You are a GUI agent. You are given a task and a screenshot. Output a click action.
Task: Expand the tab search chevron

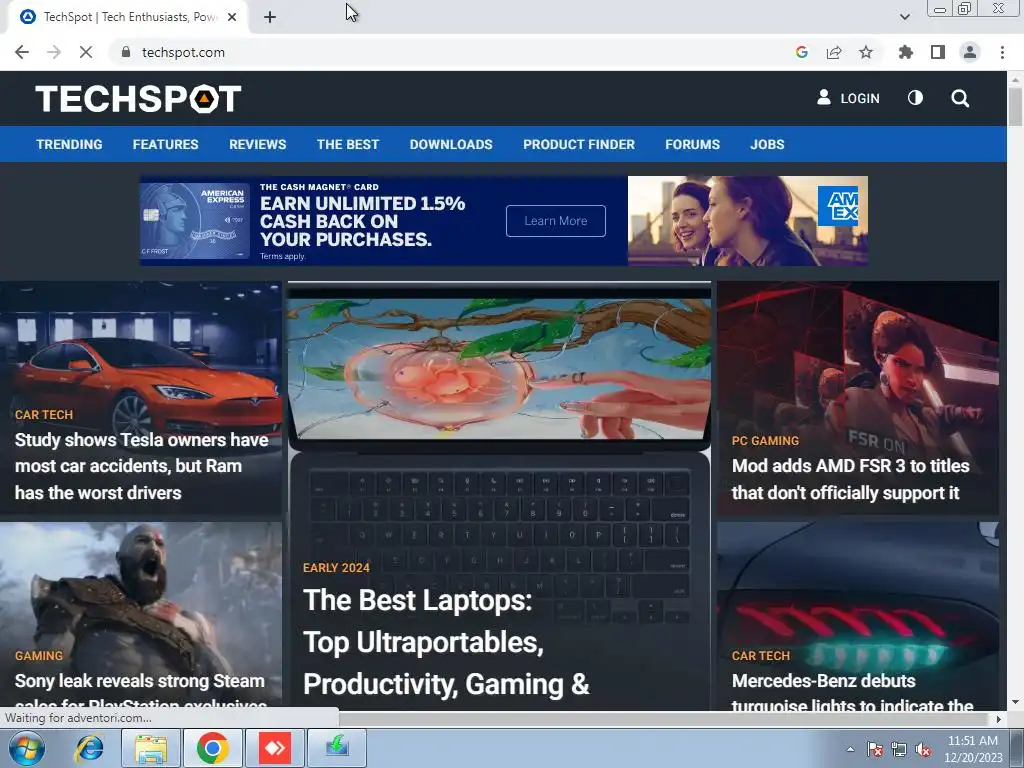904,17
